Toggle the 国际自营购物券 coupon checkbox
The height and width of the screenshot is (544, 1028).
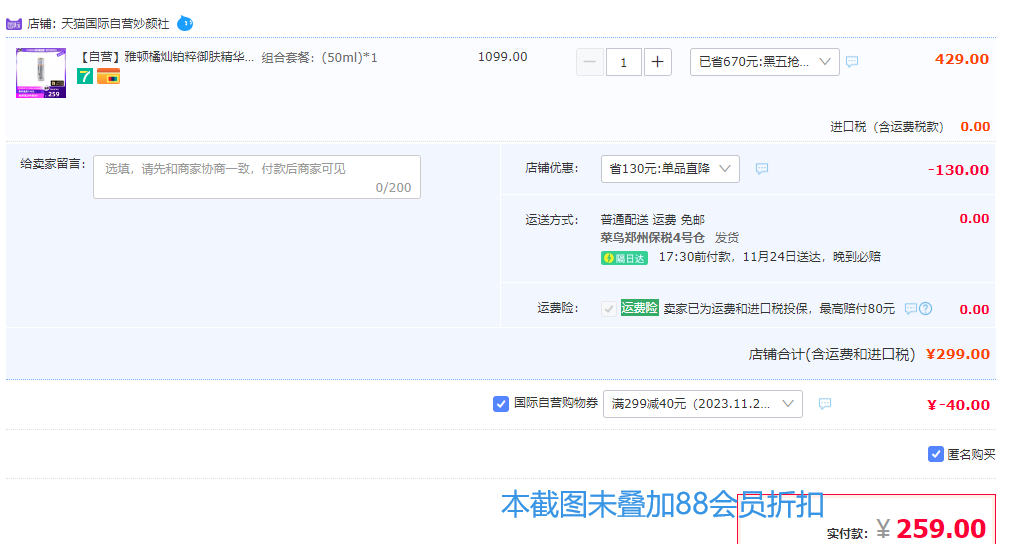point(501,404)
